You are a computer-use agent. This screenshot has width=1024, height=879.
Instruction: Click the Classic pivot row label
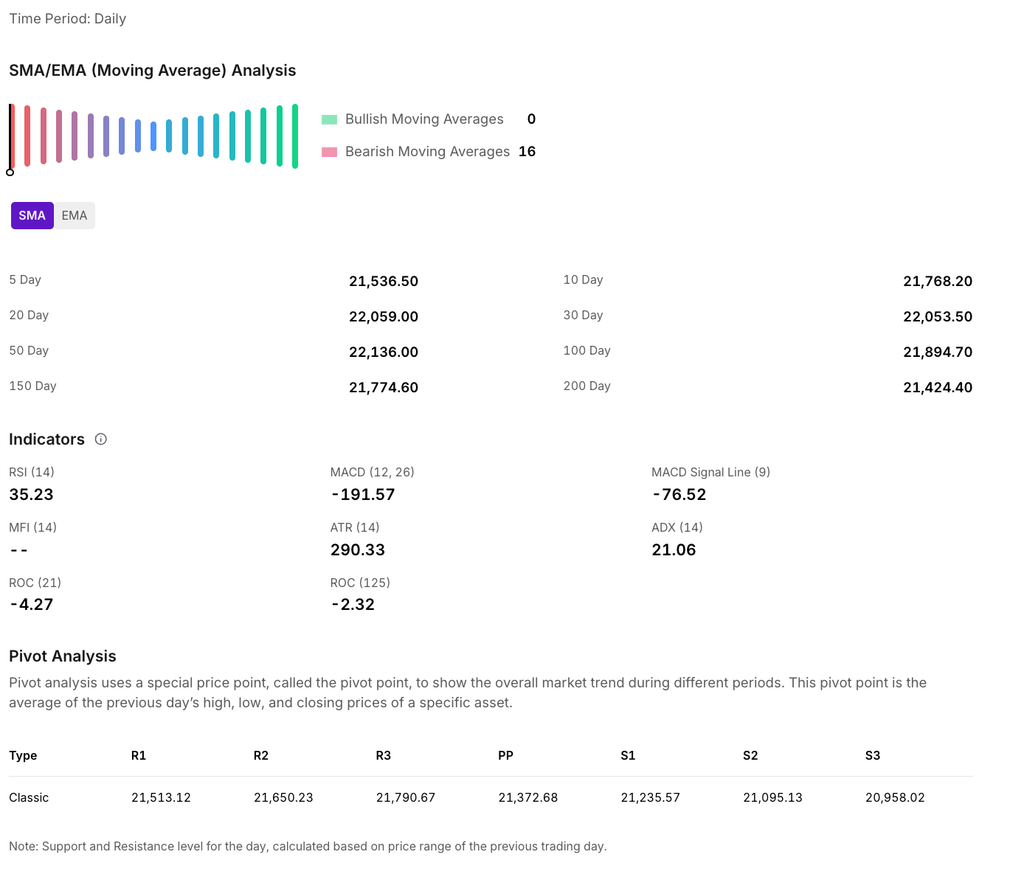[x=29, y=798]
